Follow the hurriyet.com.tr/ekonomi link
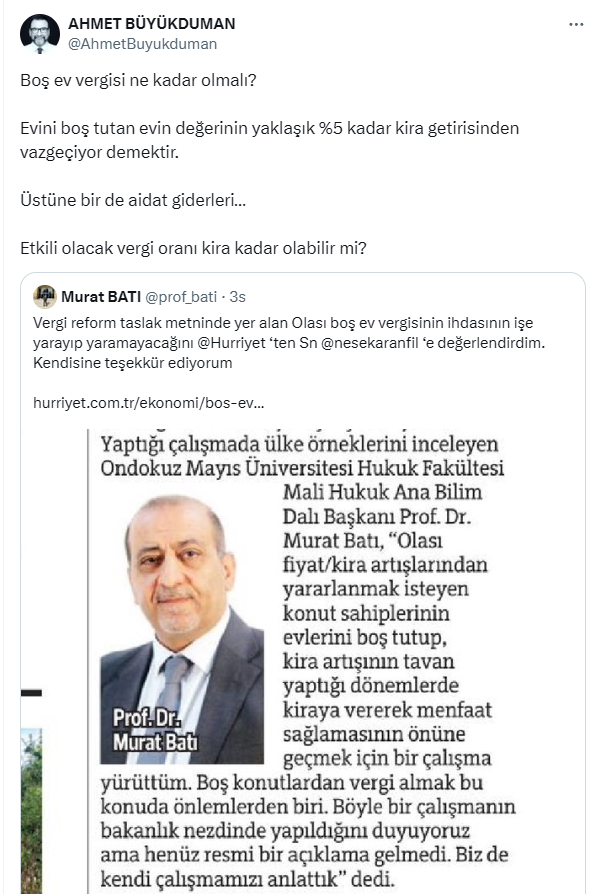Viewport: 601px width, 894px height. point(148,403)
